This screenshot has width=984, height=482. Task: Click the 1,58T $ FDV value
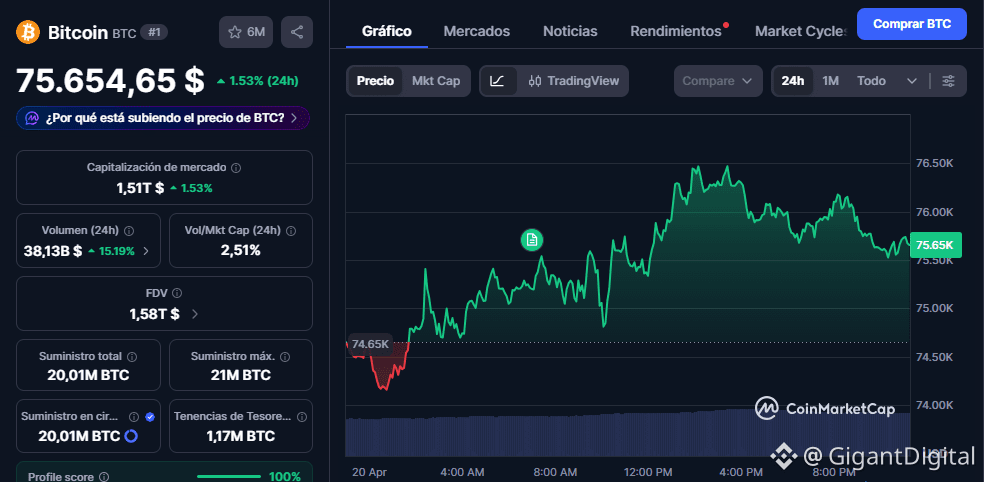click(154, 314)
